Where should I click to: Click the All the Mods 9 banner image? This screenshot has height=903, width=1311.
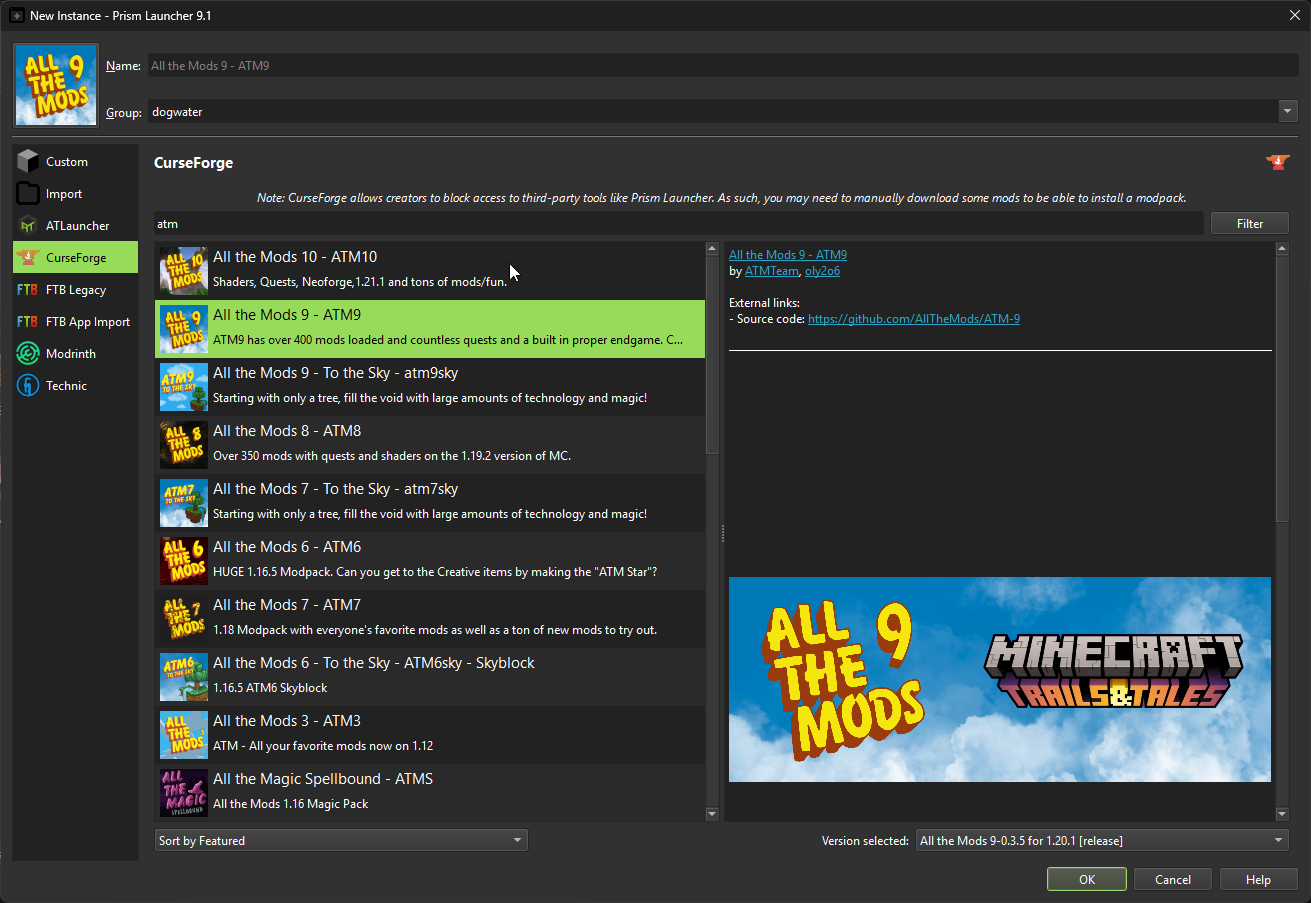1000,679
